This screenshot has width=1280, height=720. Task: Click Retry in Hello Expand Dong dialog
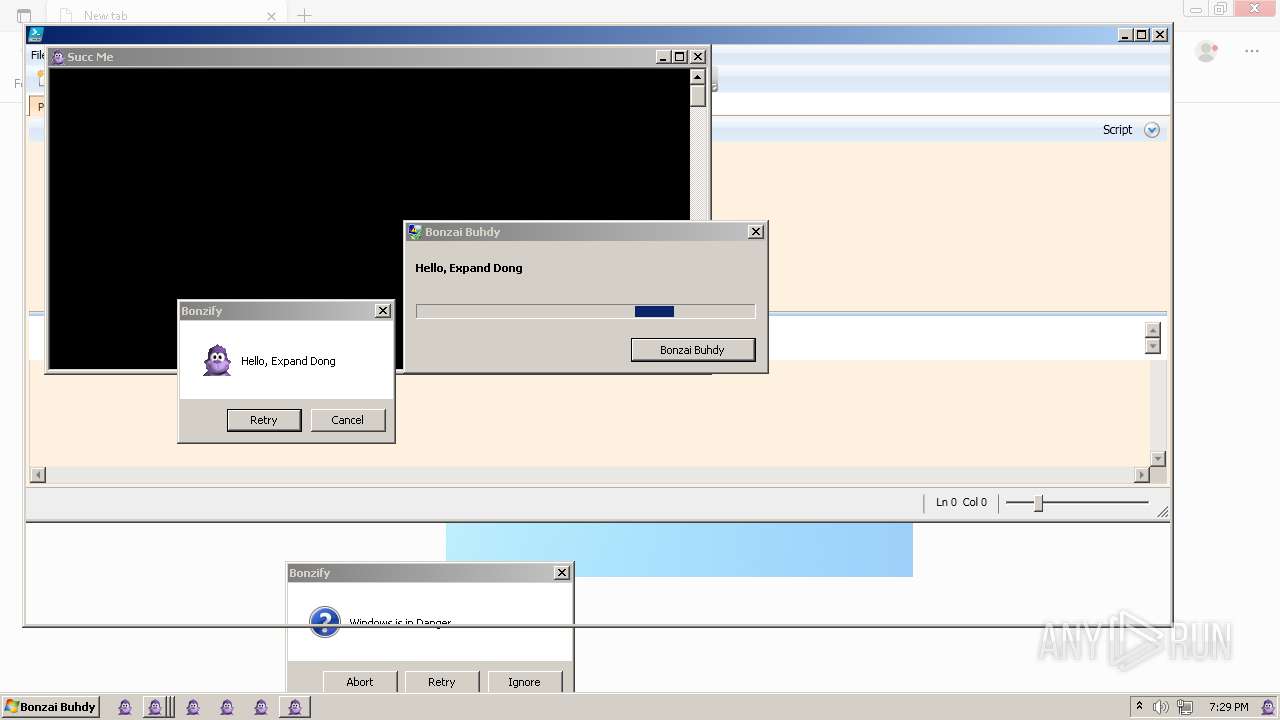tap(264, 420)
